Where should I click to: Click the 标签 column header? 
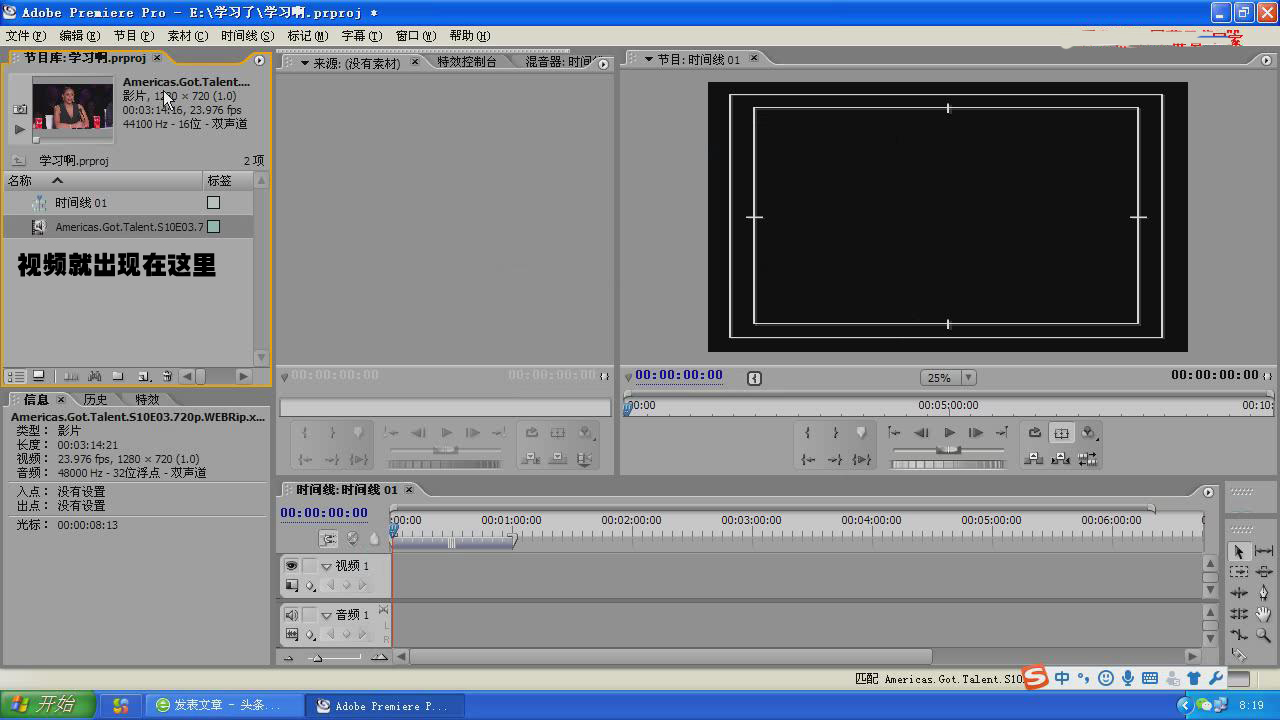(x=229, y=181)
